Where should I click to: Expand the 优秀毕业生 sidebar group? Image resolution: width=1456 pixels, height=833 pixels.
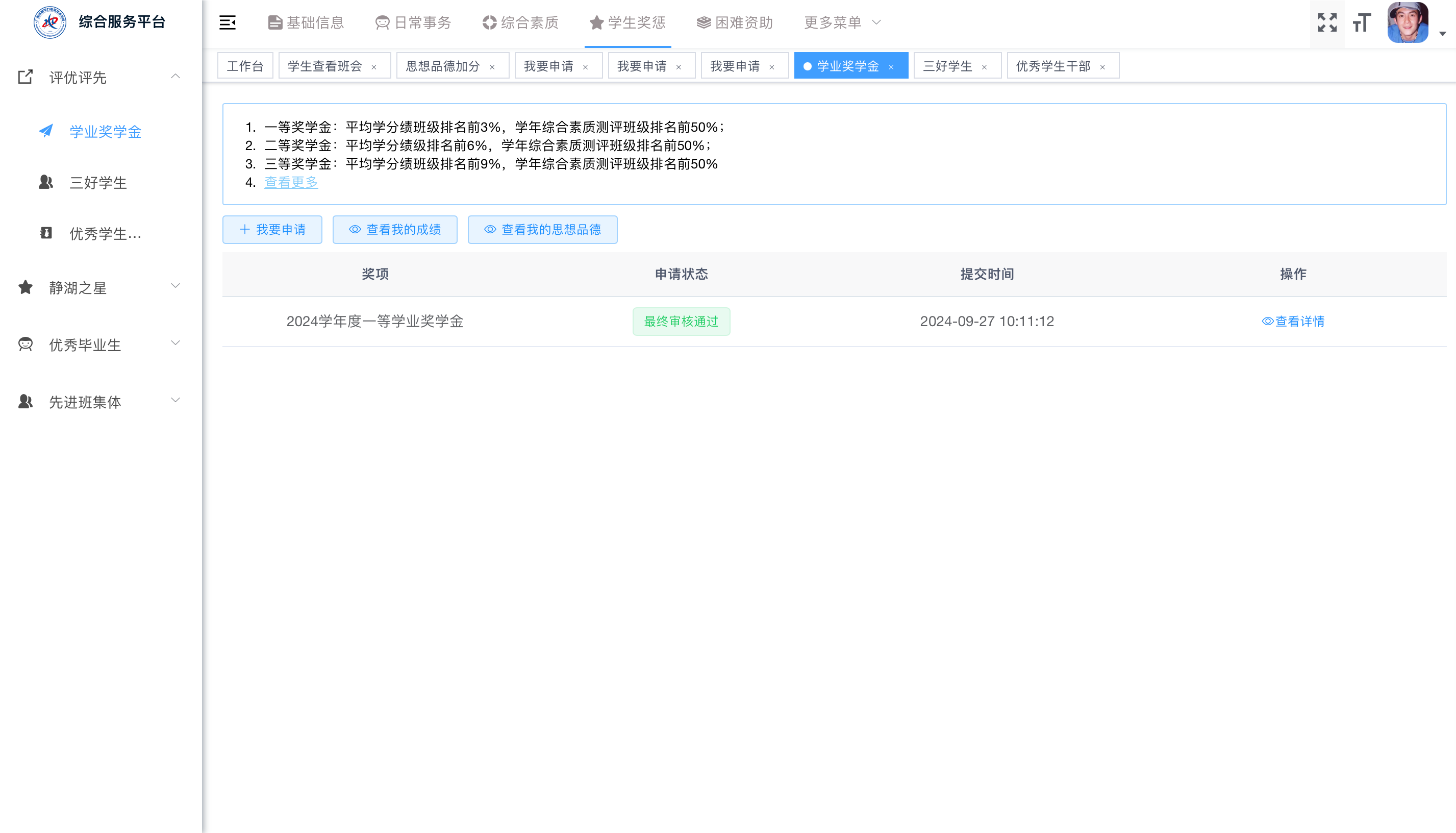101,345
